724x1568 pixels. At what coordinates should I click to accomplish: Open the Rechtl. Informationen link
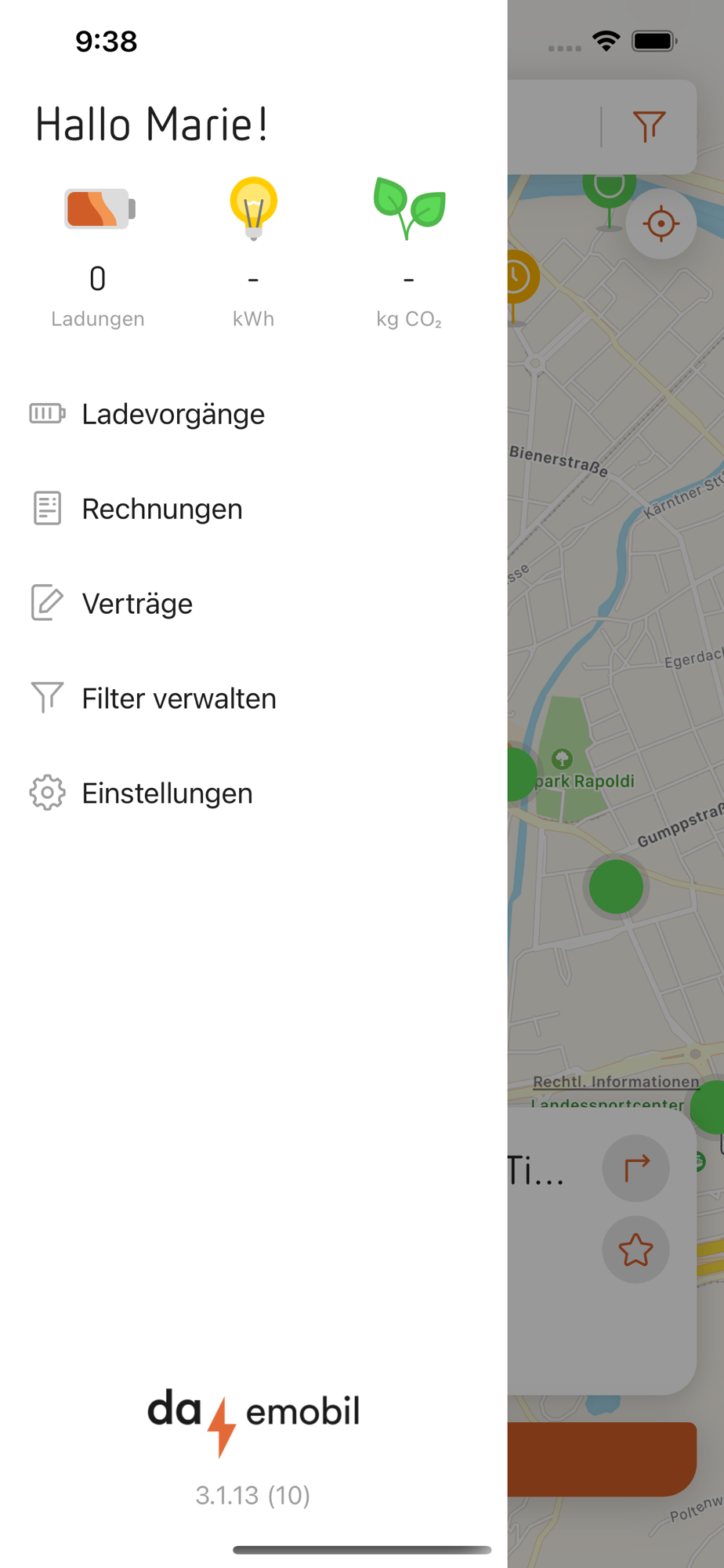[x=617, y=1082]
